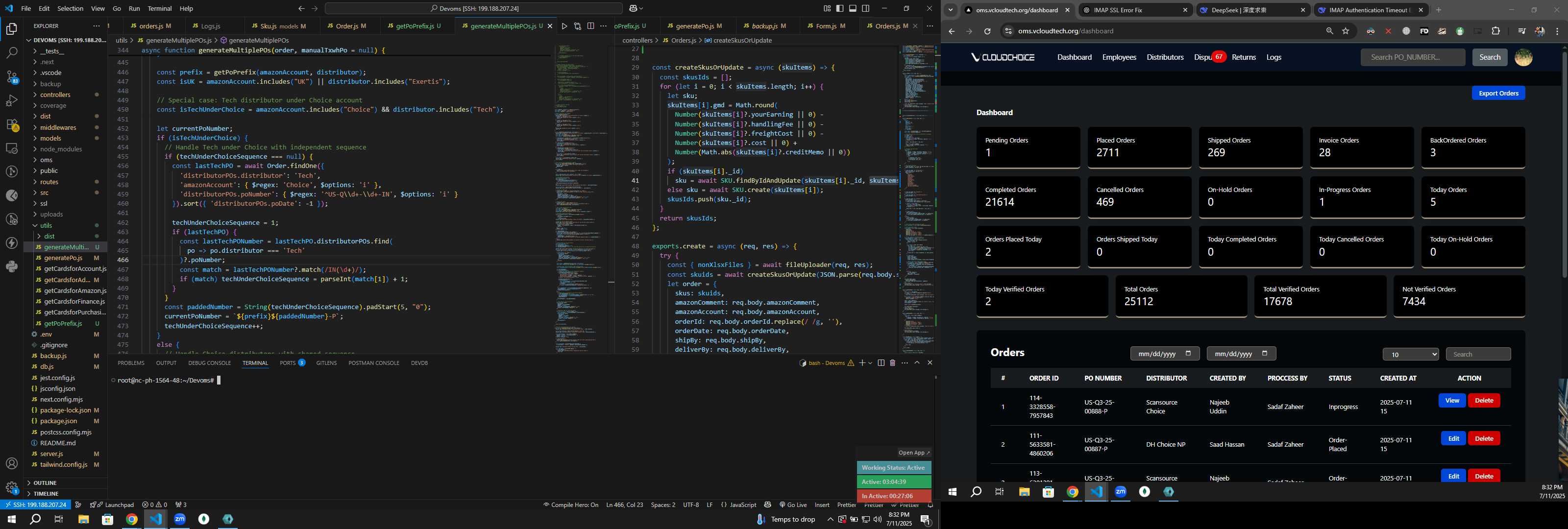Viewport: 1568px width, 529px height.
Task: Open the Selection menu in VS Code
Action: [x=70, y=8]
